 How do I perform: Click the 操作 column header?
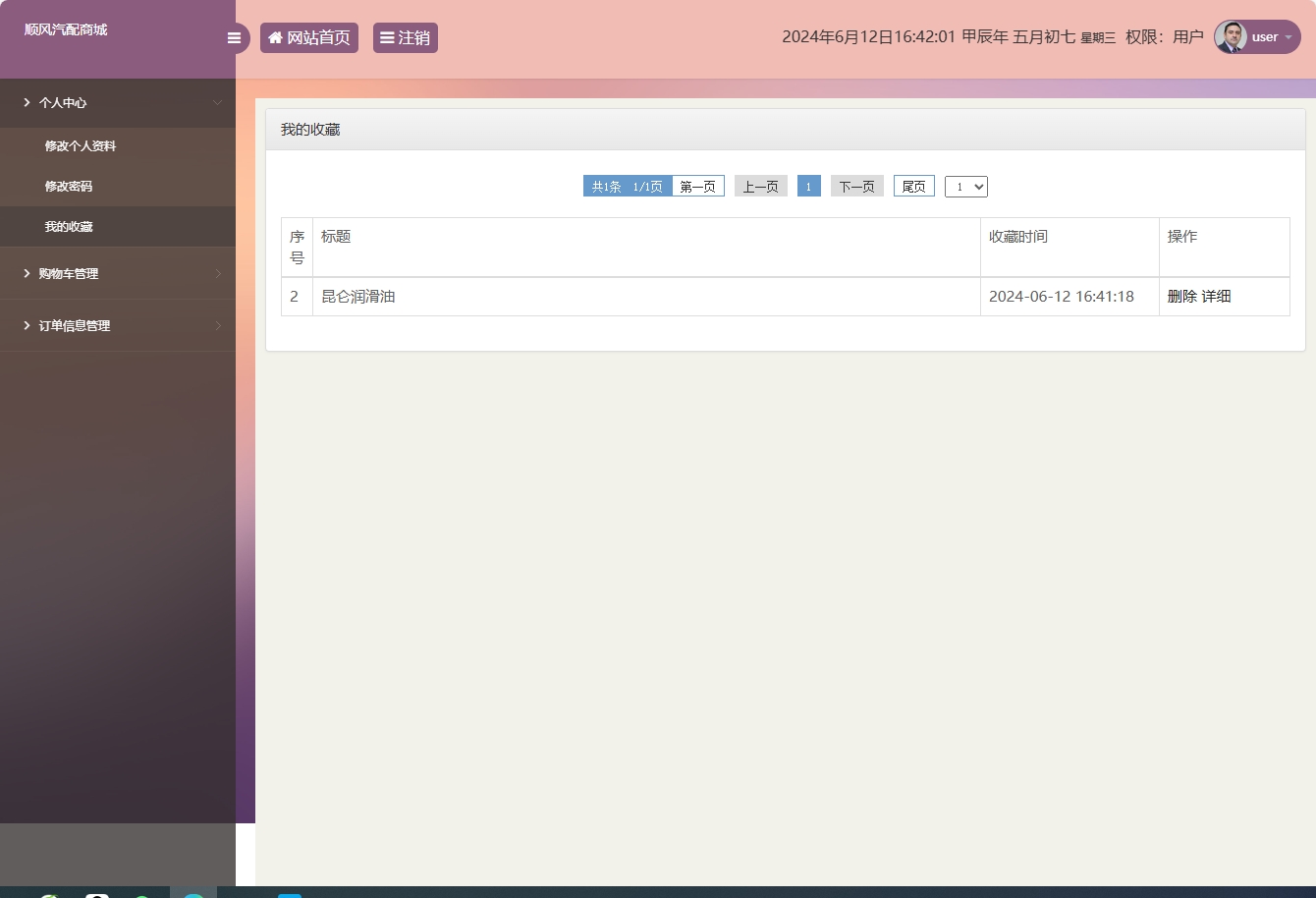1224,247
